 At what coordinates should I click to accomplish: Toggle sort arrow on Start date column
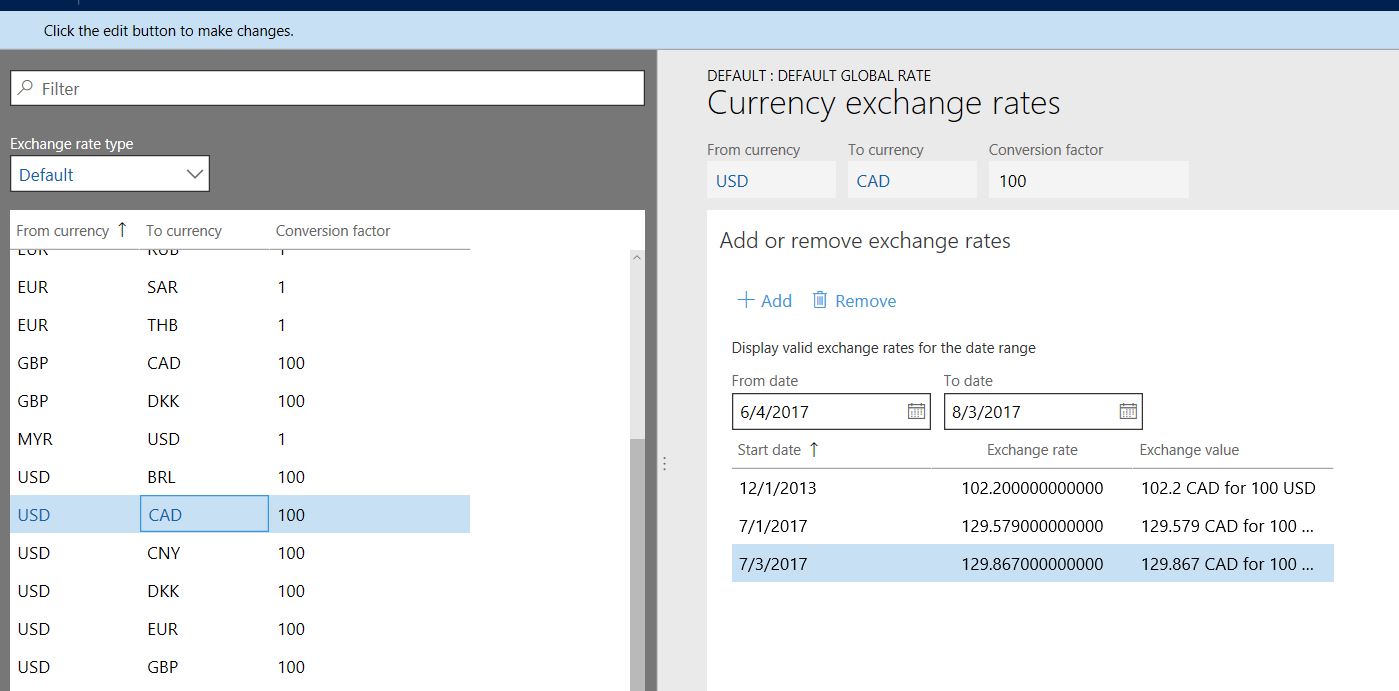point(814,450)
